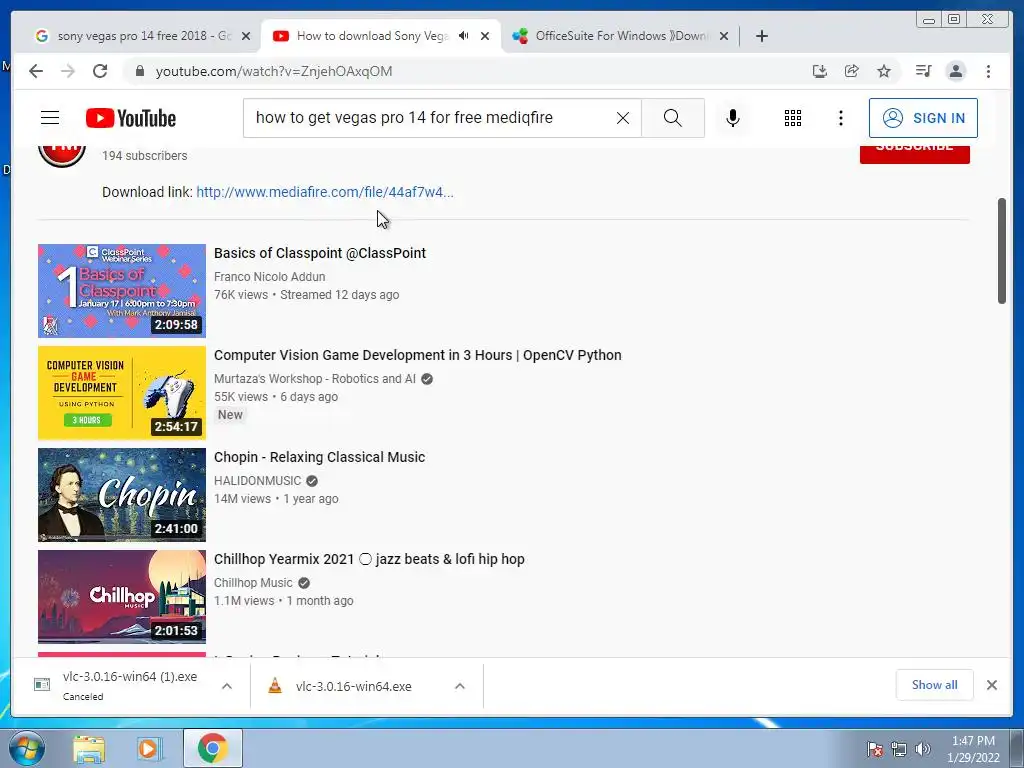The width and height of the screenshot is (1024, 768).
Task: Go back to the previous page
Action: [36, 71]
